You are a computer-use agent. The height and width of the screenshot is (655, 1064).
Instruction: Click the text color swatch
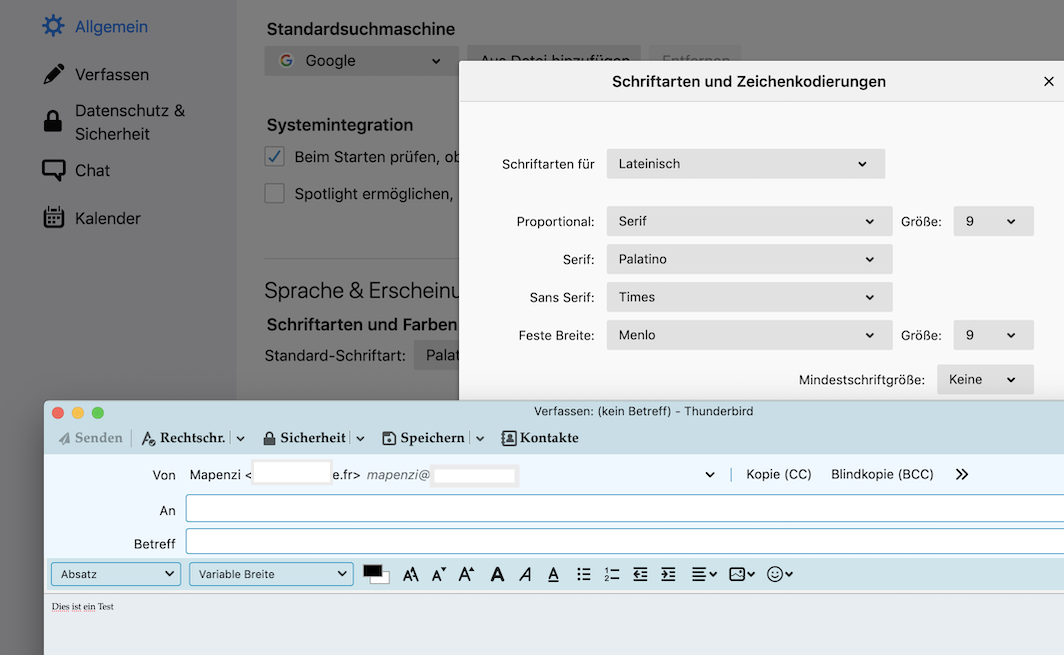pyautogui.click(x=374, y=572)
